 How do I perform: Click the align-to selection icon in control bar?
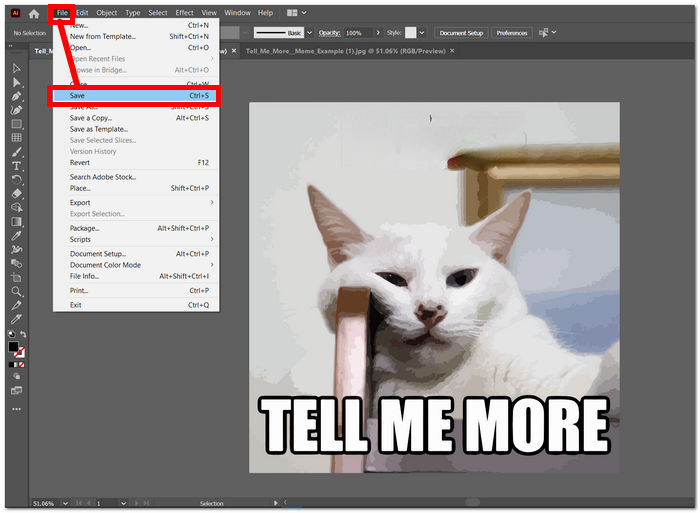pyautogui.click(x=543, y=33)
